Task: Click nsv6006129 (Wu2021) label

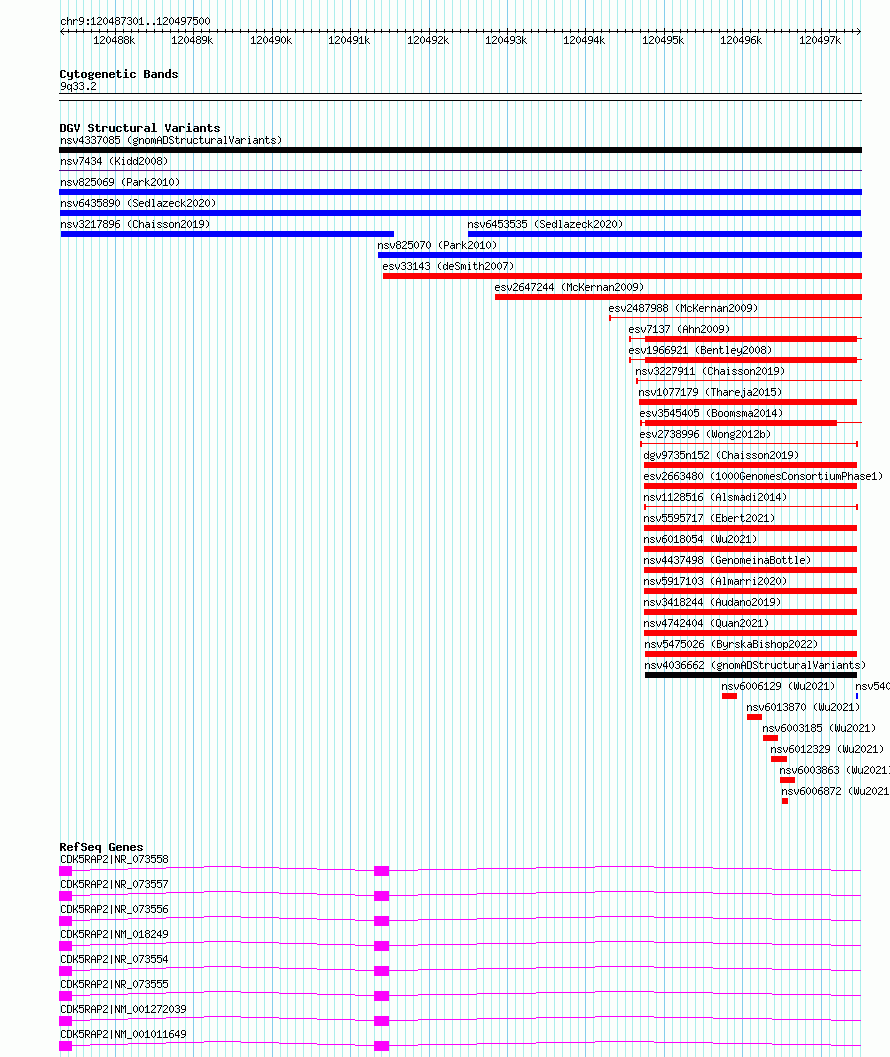Action: click(778, 686)
